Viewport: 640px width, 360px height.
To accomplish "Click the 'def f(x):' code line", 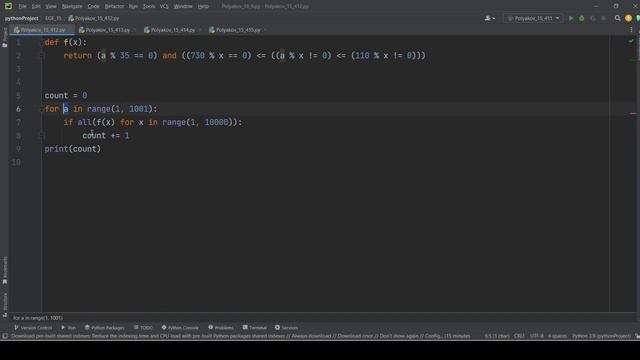I will click(x=66, y=42).
